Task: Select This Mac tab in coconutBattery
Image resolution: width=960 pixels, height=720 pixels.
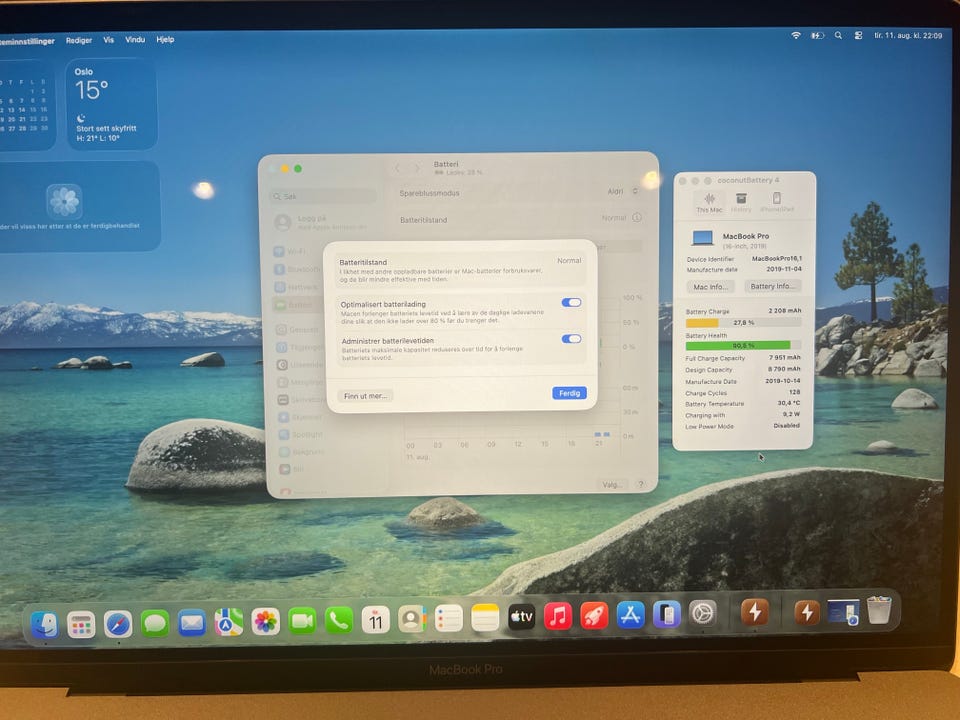Action: tap(709, 203)
